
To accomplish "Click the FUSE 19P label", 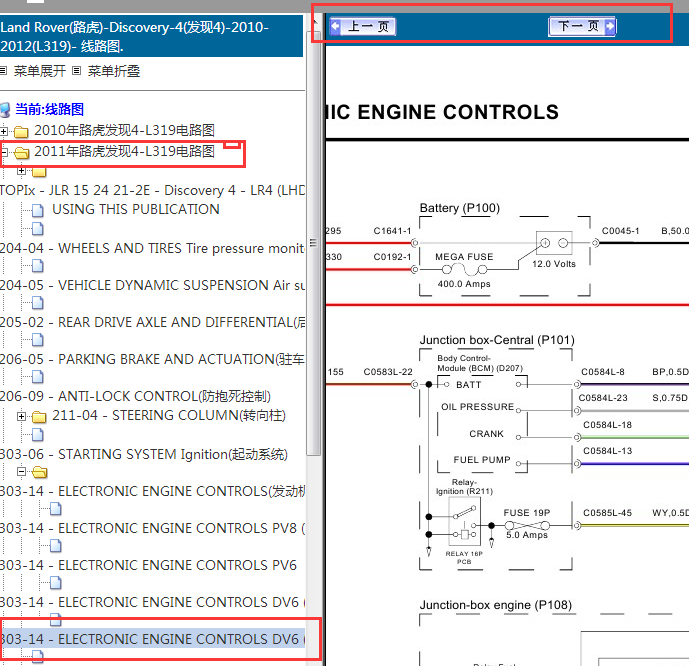I will [x=526, y=513].
